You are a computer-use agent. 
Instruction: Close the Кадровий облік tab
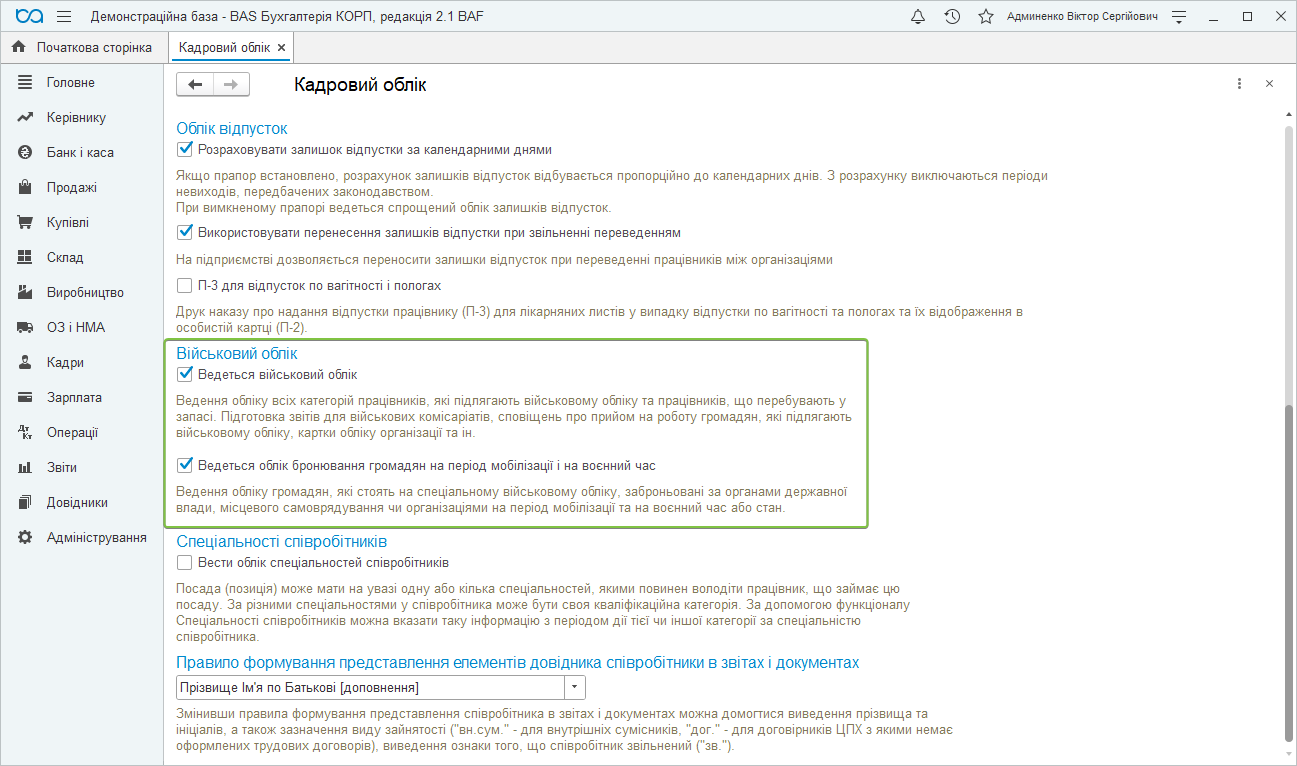pos(281,47)
